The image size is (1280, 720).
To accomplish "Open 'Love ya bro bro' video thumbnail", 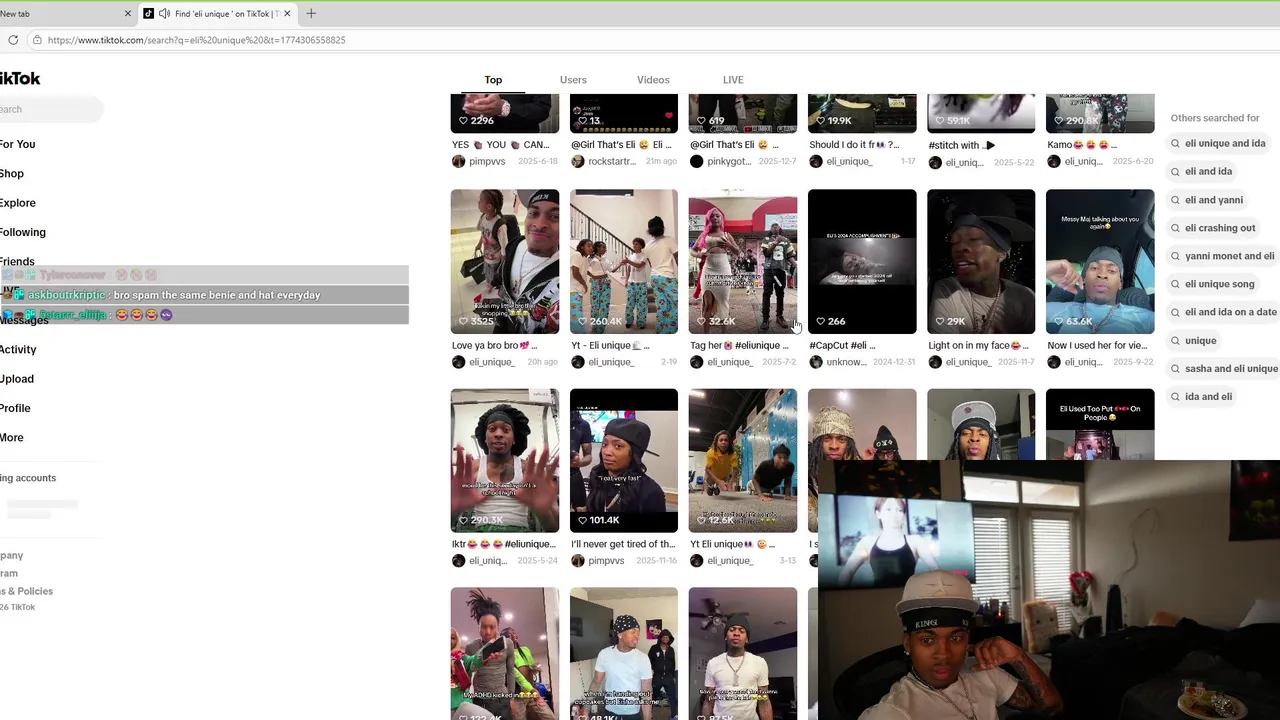I will tap(505, 261).
